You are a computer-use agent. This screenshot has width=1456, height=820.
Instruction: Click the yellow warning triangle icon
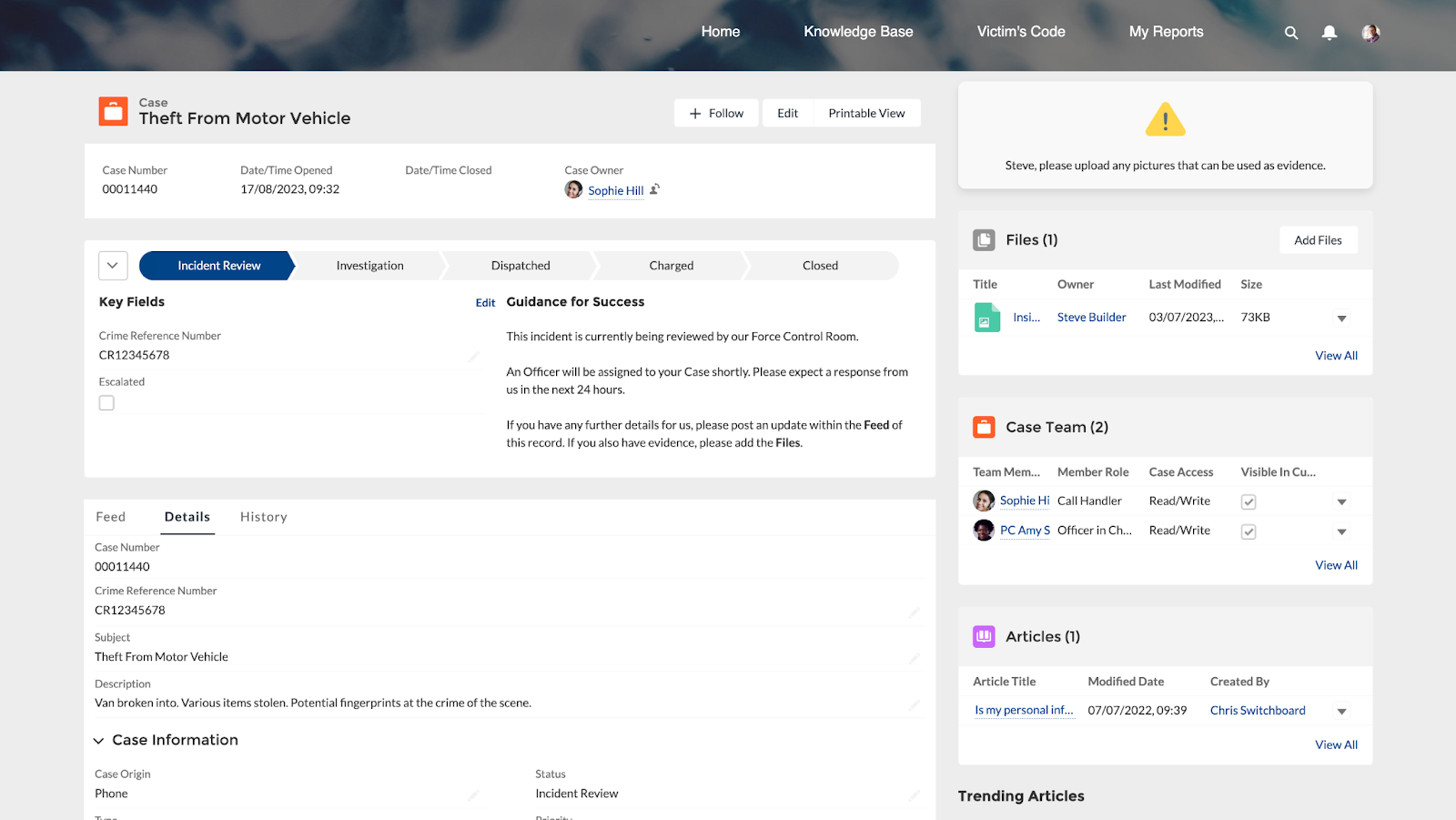pyautogui.click(x=1166, y=119)
